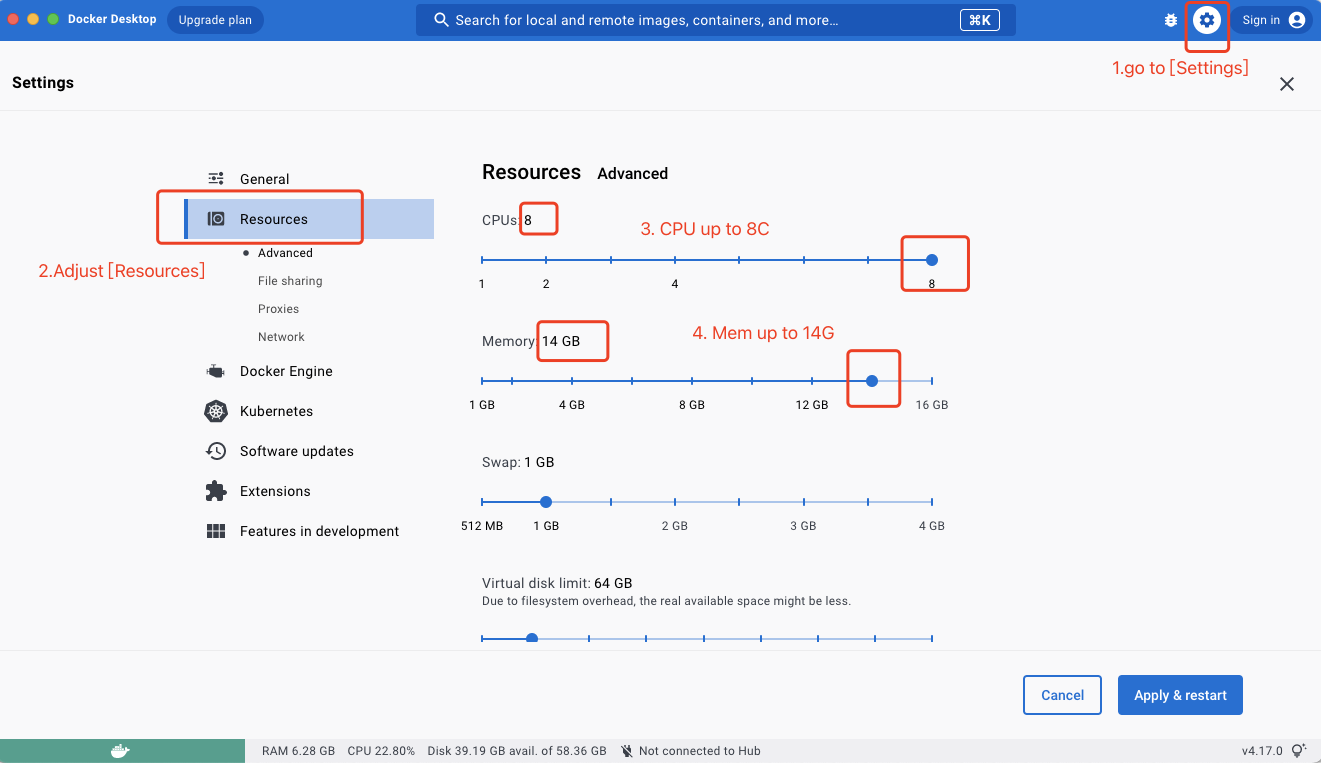This screenshot has width=1321, height=763.
Task: Click the Features in development grid icon
Action: tap(216, 531)
